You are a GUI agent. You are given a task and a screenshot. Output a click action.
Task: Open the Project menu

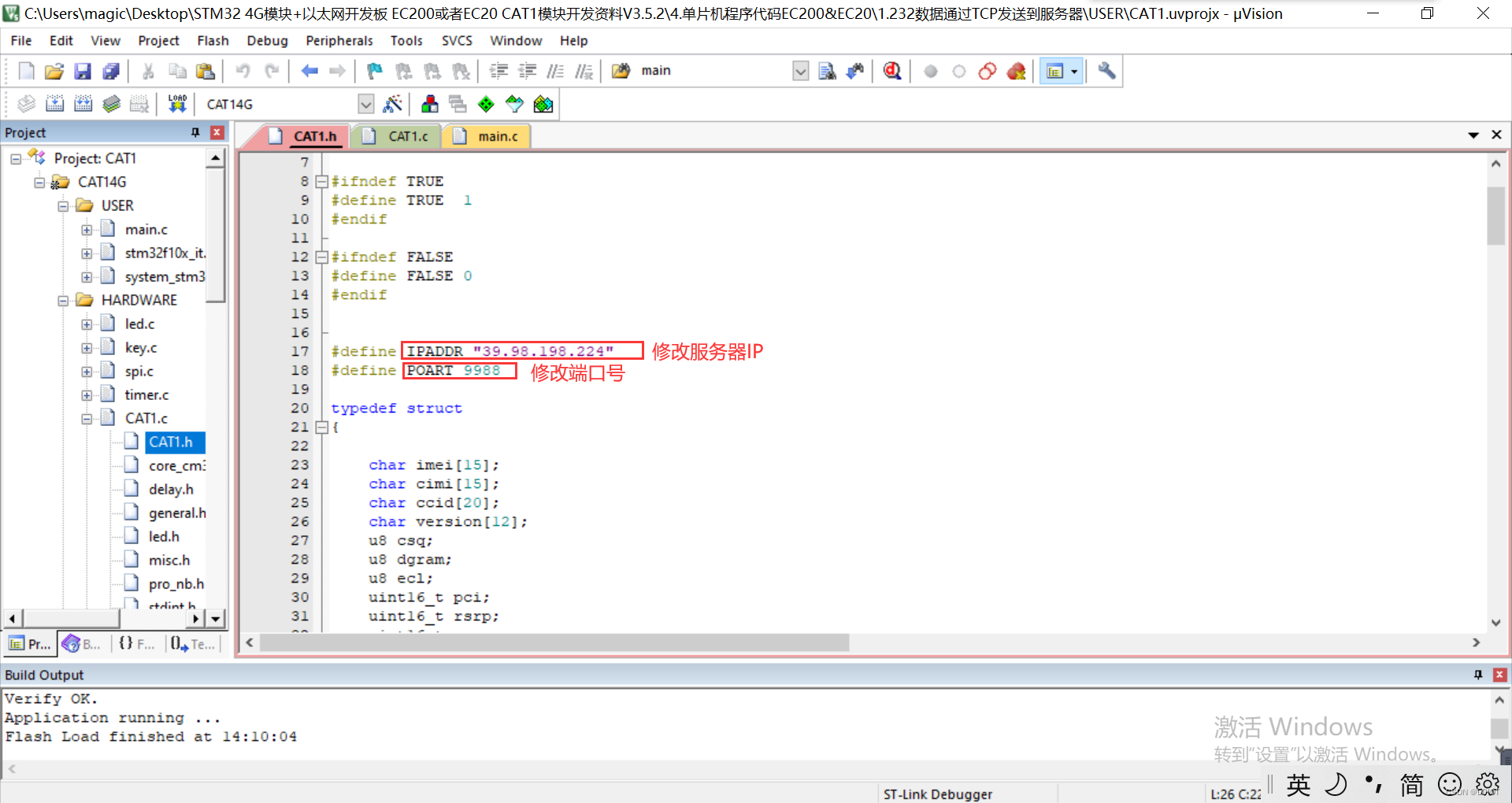point(158,40)
